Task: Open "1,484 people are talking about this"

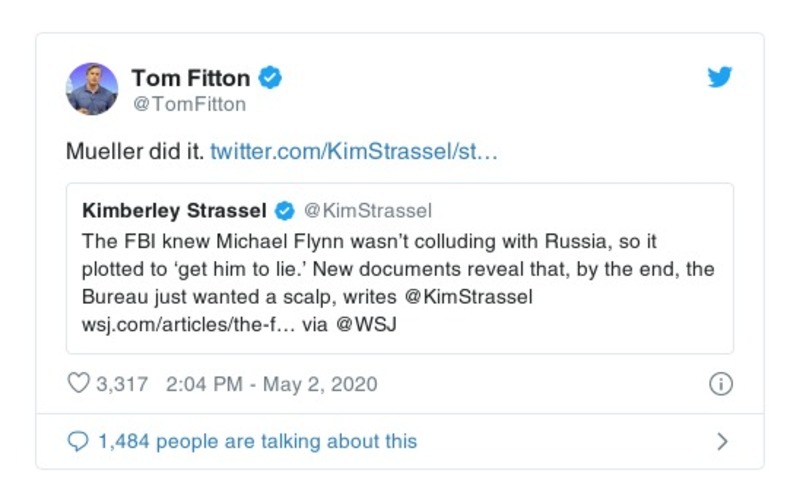Action: (257, 441)
